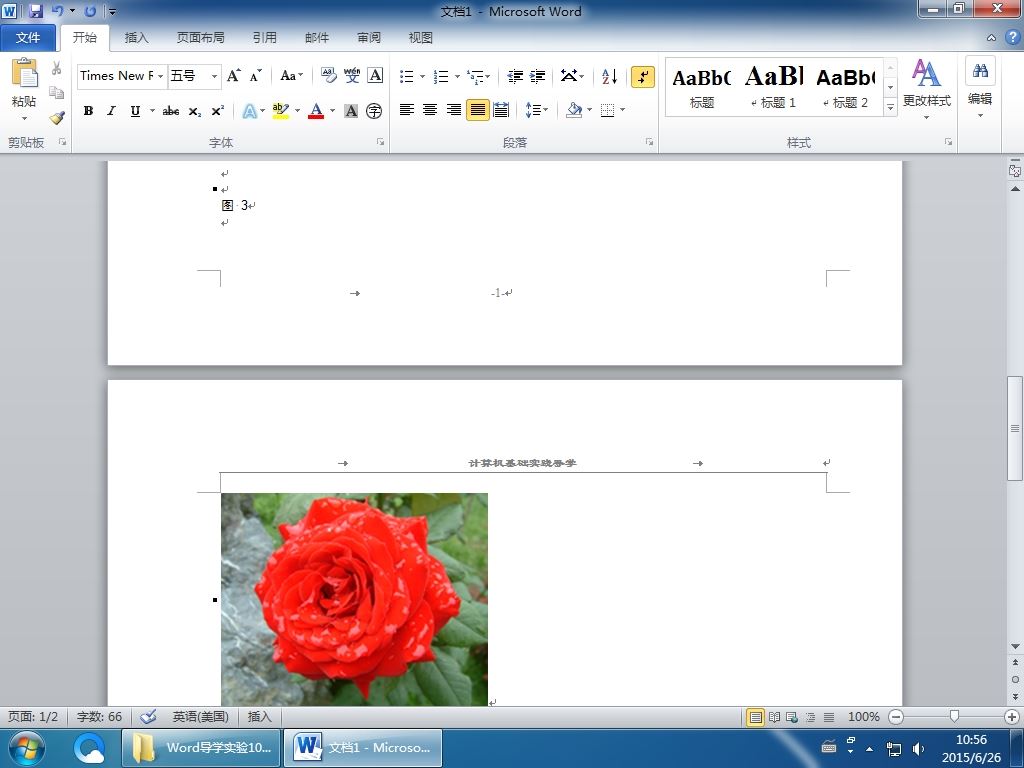Click 编辑 Editing button
Viewport: 1024px width, 768px height.
[x=980, y=89]
